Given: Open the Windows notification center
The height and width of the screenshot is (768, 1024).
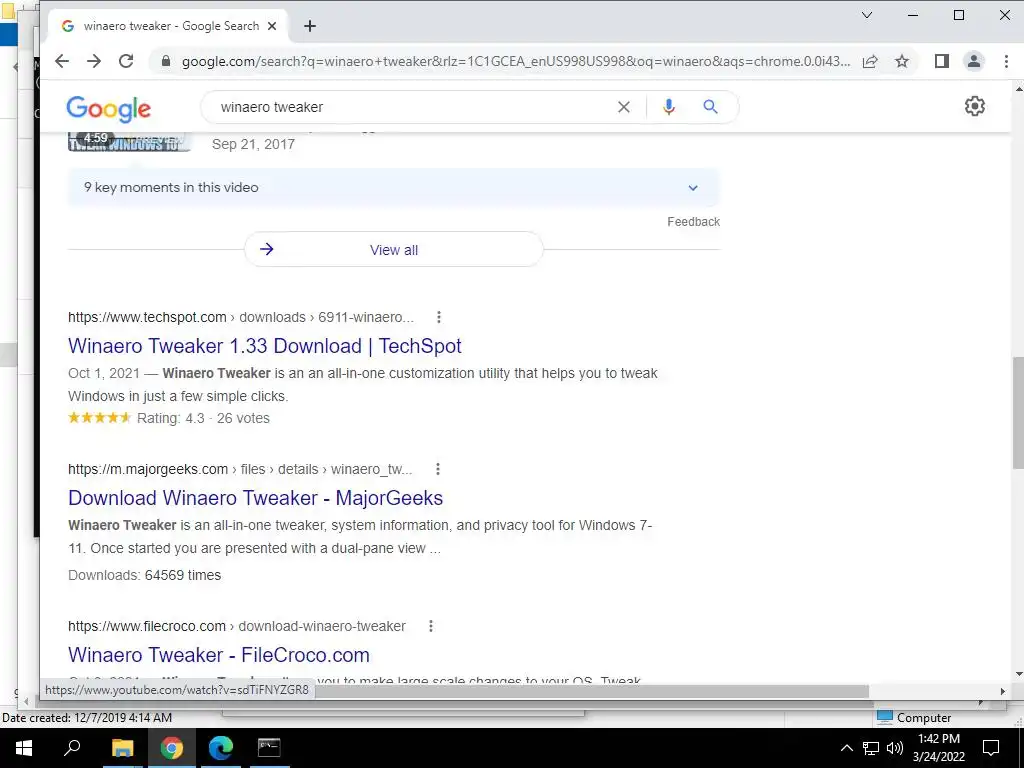Looking at the screenshot, I should [991, 748].
